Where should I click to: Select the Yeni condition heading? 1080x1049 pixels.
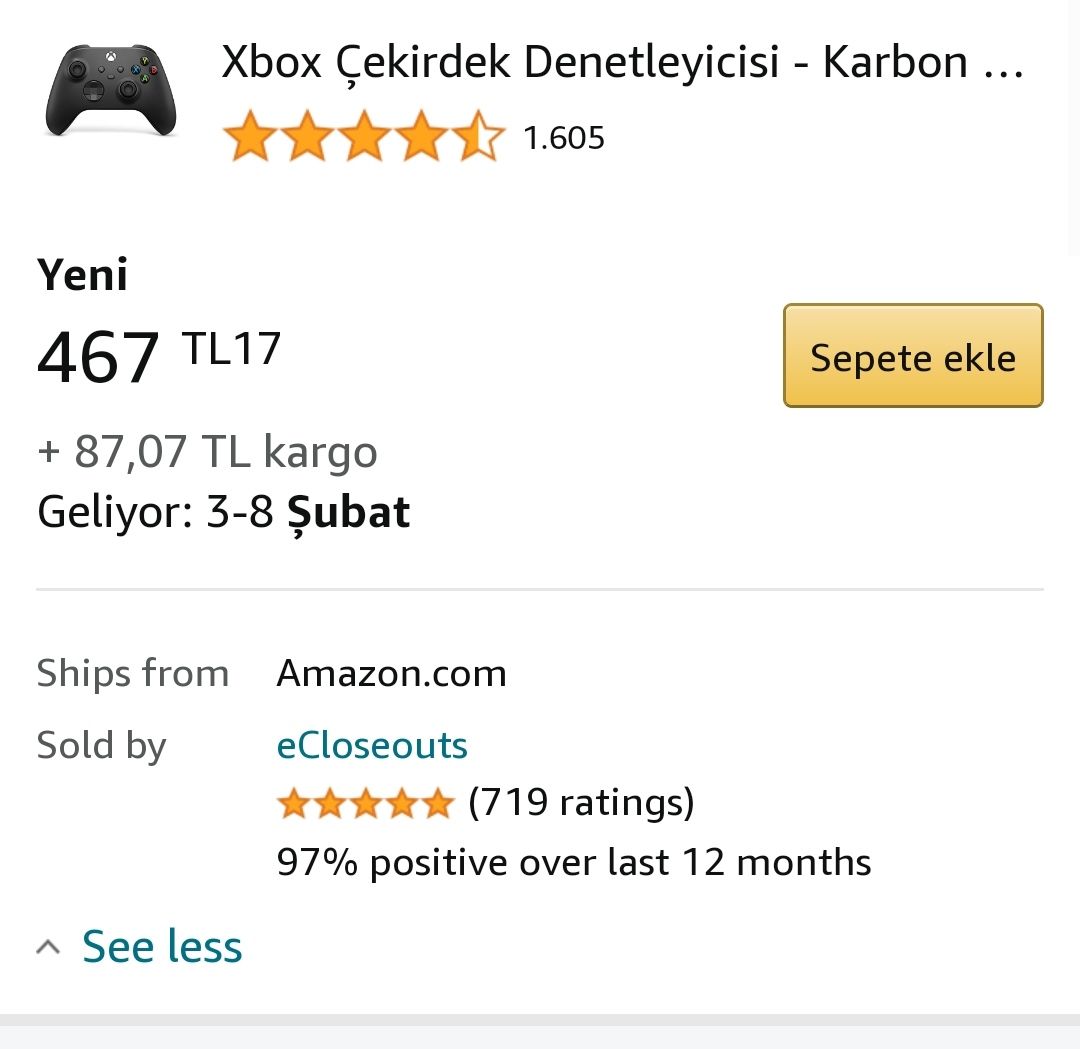(x=83, y=274)
